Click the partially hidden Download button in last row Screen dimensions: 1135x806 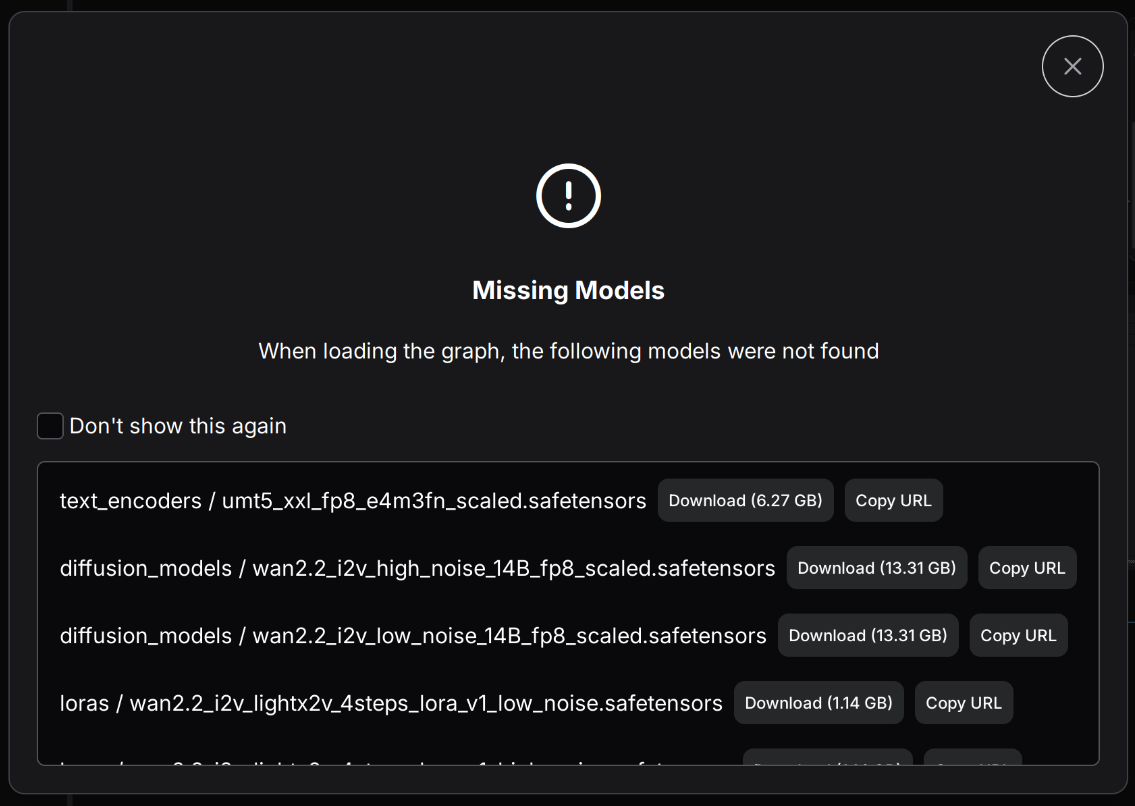[827, 758]
